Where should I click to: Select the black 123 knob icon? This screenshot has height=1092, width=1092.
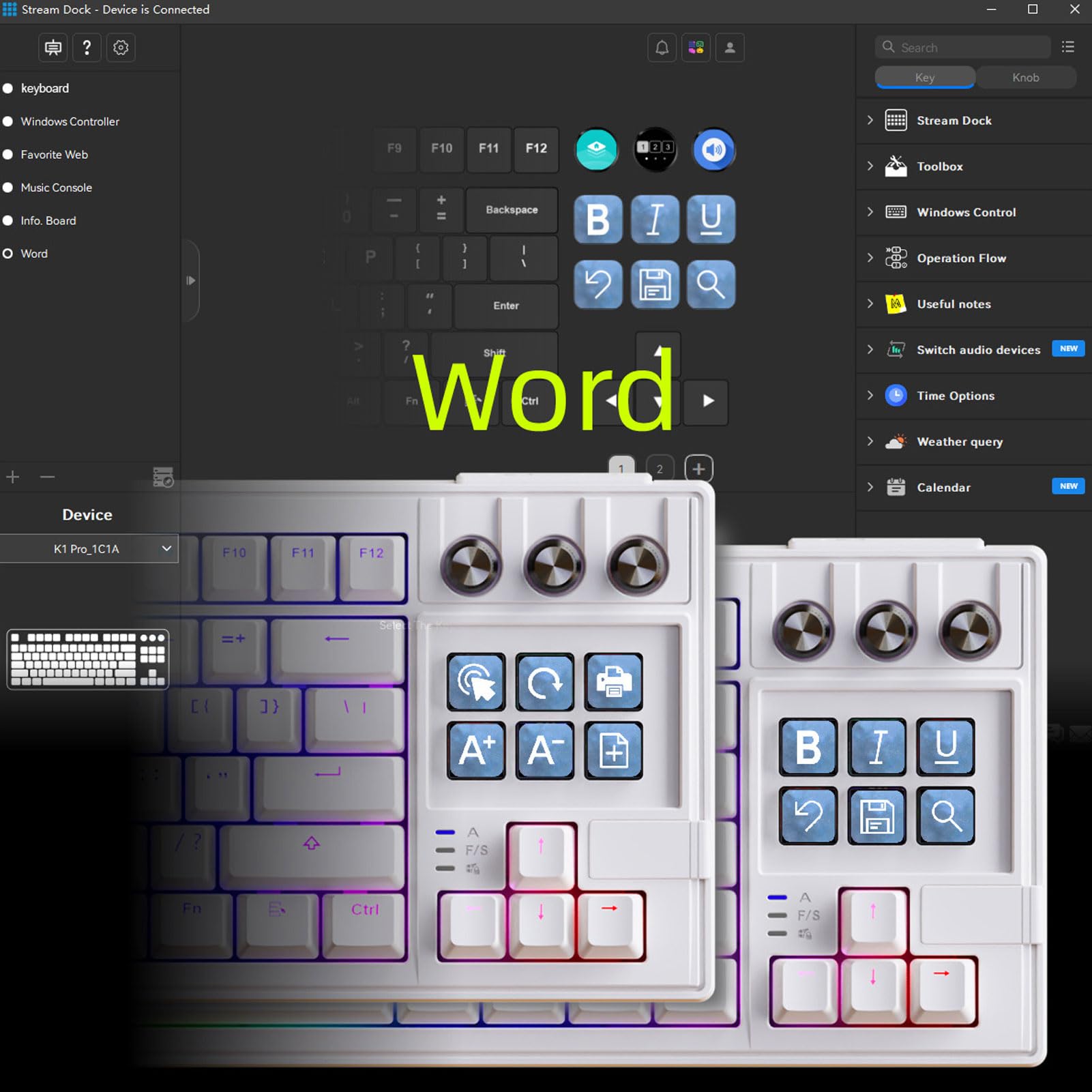(x=655, y=149)
